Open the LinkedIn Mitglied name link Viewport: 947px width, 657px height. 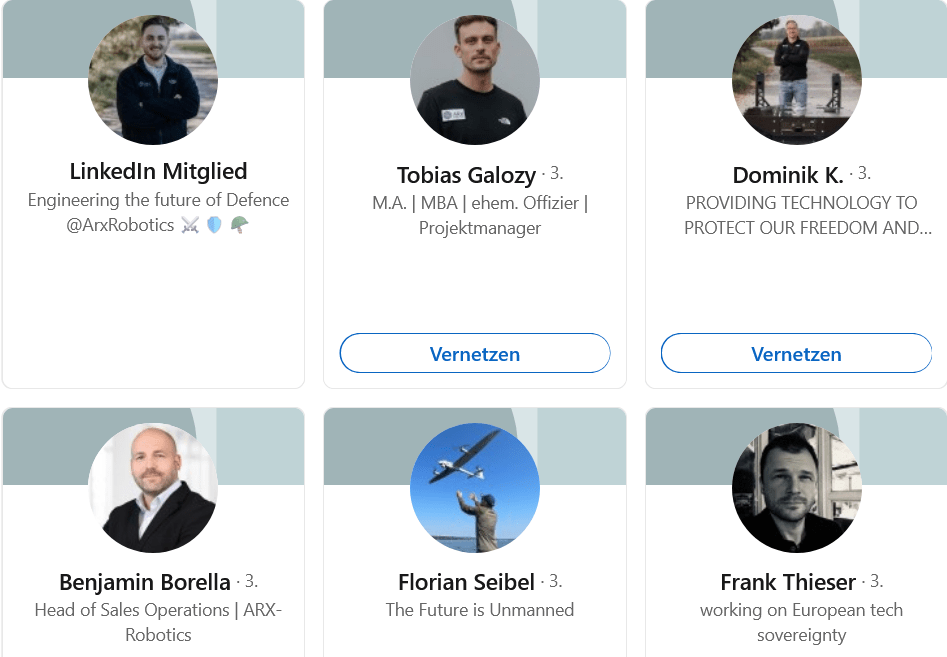tap(158, 171)
